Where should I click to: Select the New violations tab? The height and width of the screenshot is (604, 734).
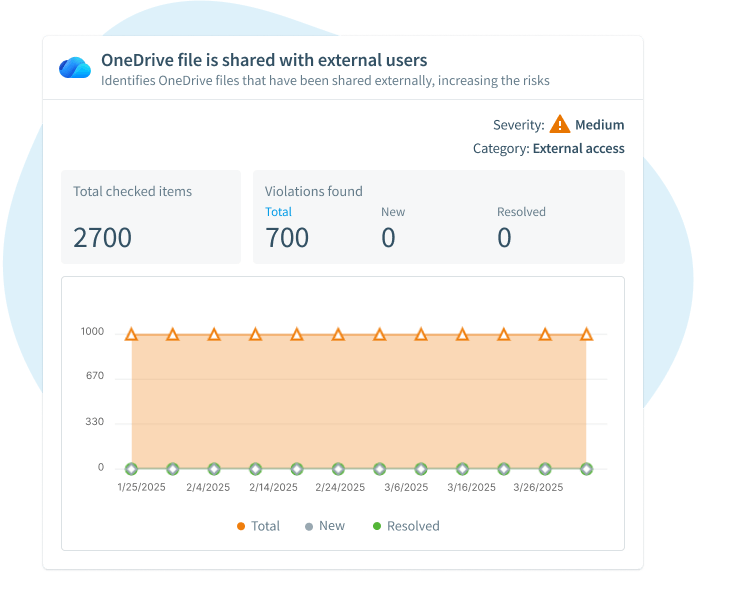click(x=393, y=212)
